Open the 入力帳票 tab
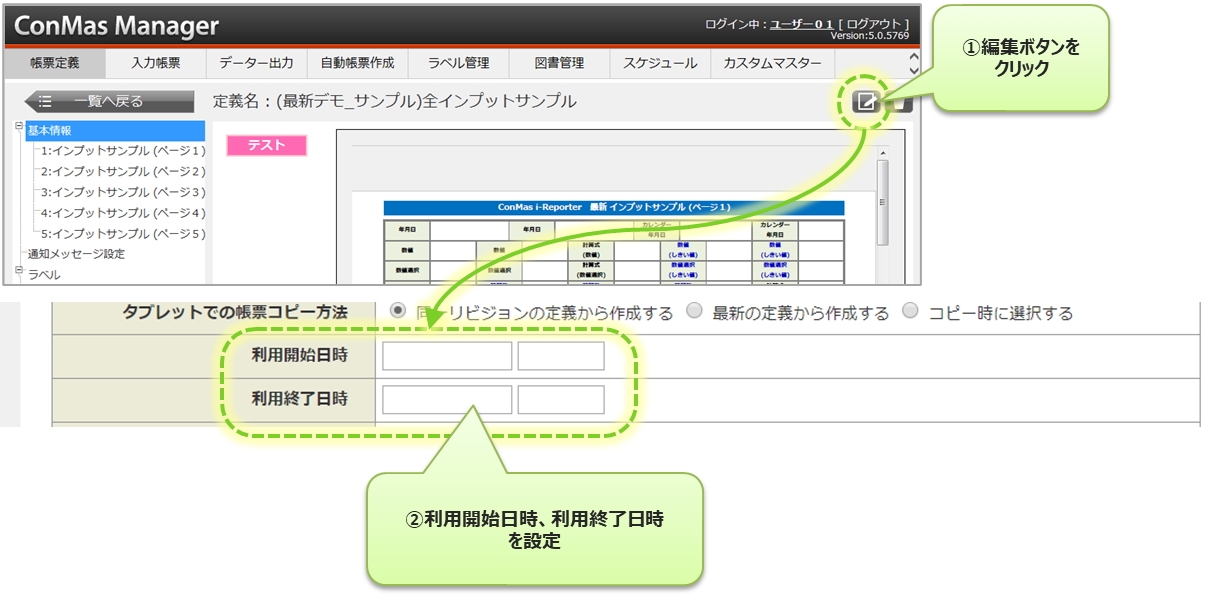The image size is (1219, 596). point(155,63)
